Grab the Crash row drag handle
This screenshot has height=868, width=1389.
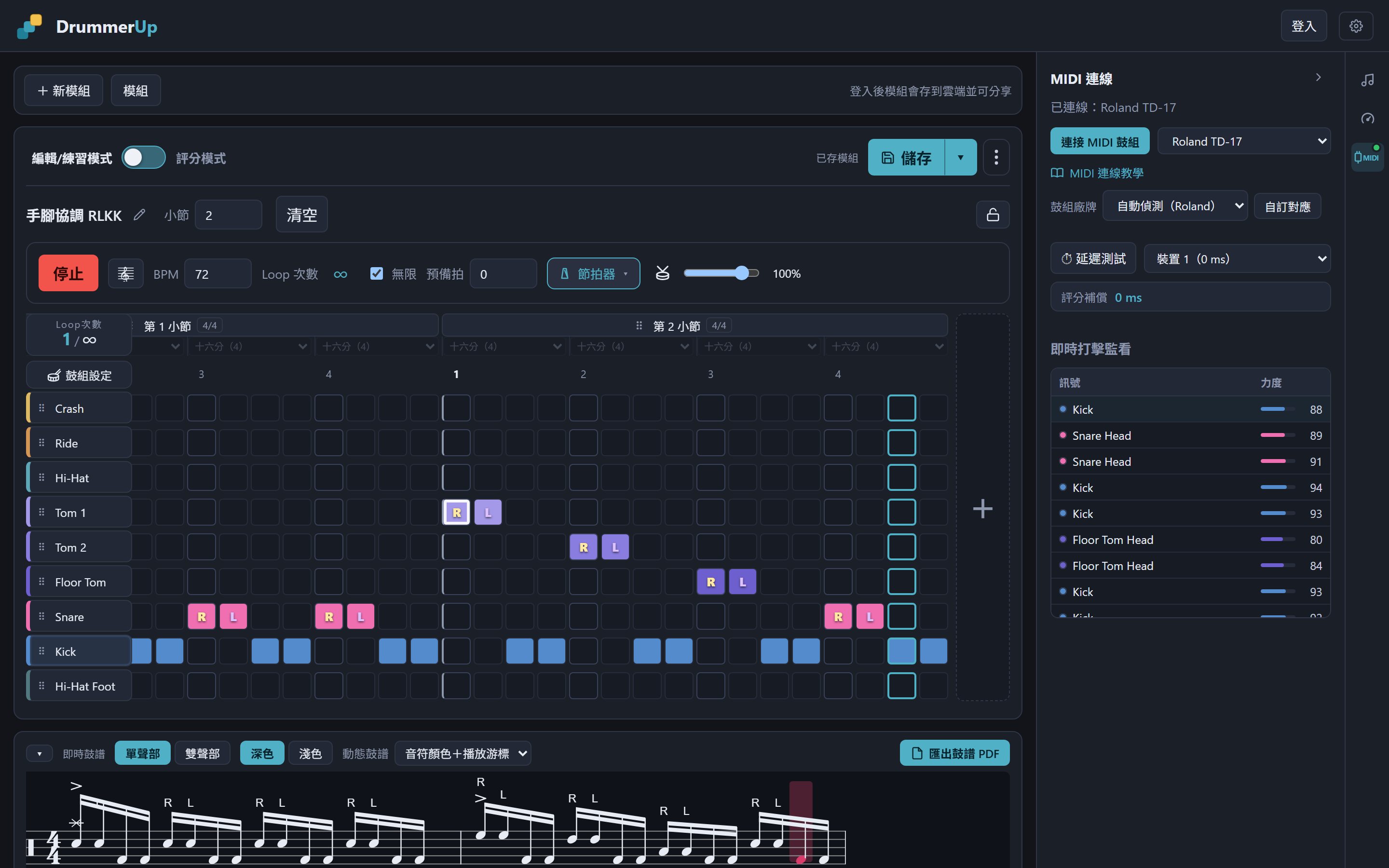(x=41, y=408)
